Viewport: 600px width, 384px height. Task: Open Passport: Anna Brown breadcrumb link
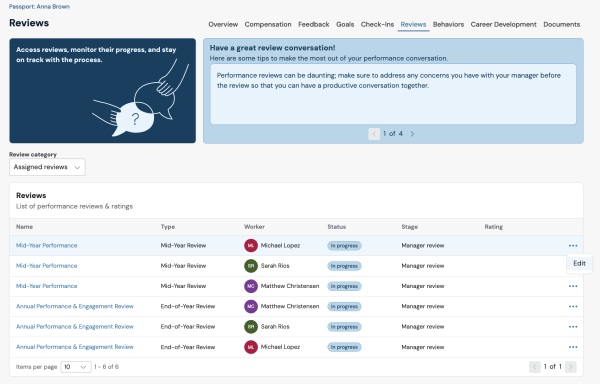pos(39,7)
